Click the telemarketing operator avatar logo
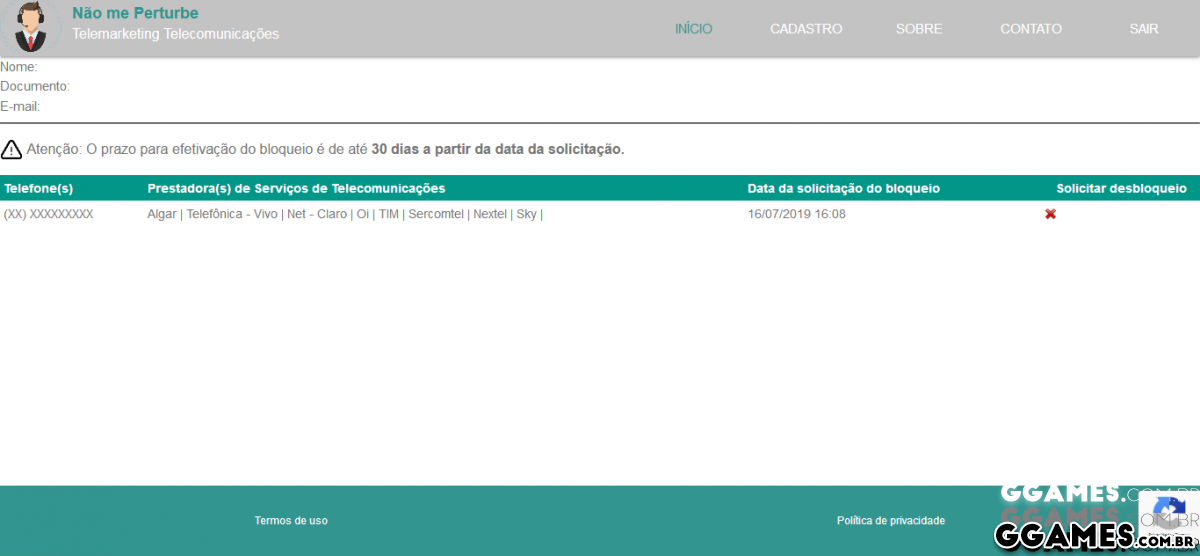This screenshot has height=556, width=1200. coord(33,27)
